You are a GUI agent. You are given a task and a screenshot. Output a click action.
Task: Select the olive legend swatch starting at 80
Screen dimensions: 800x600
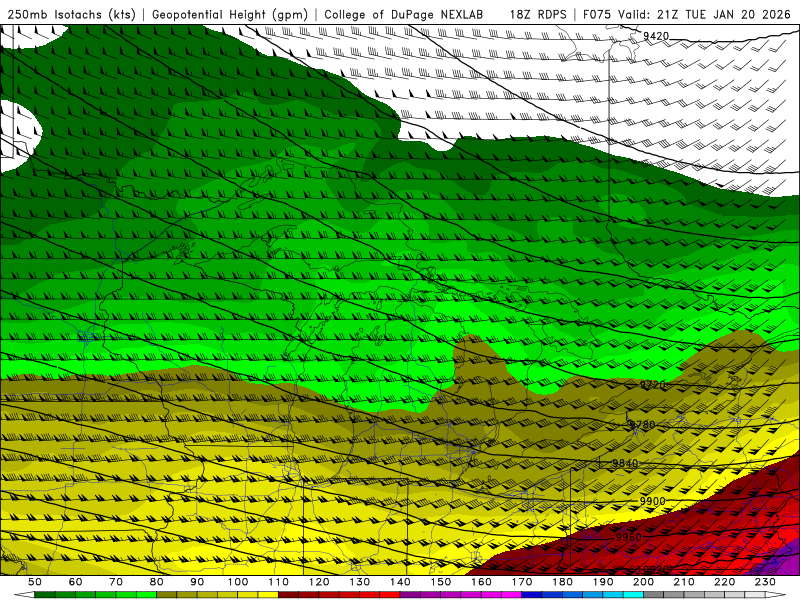tap(167, 595)
